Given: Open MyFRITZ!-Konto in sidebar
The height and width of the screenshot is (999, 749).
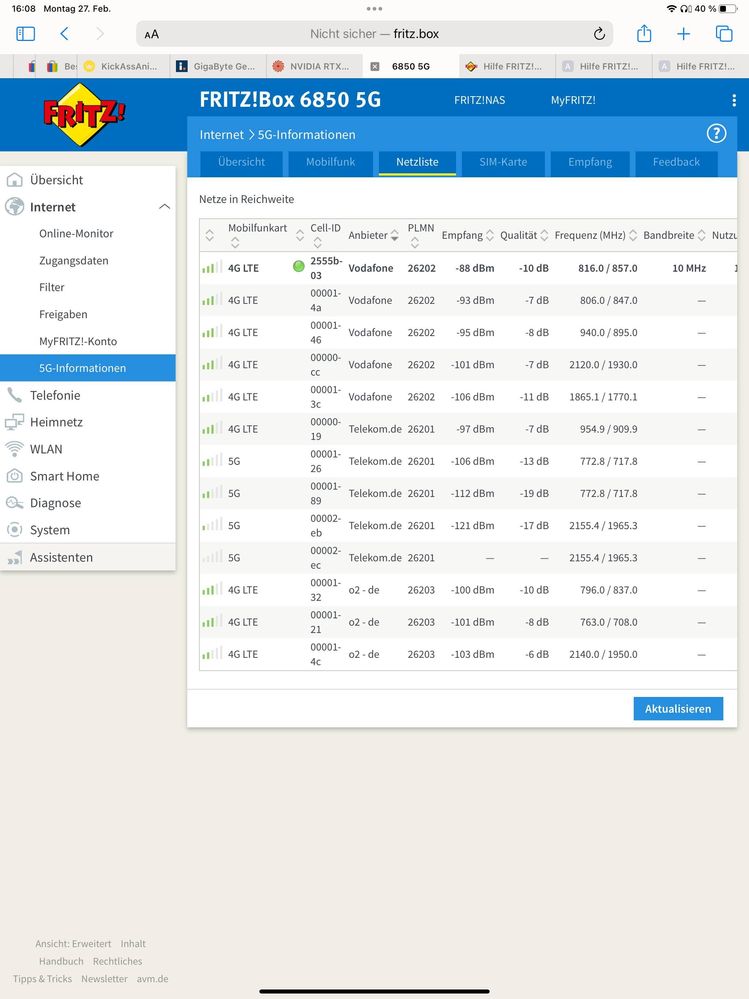Looking at the screenshot, I should point(78,341).
